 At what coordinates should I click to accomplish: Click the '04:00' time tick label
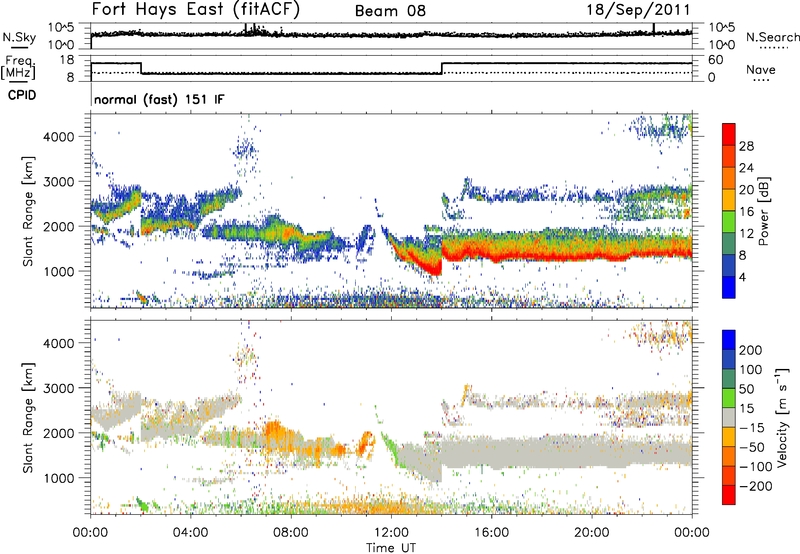(x=190, y=533)
